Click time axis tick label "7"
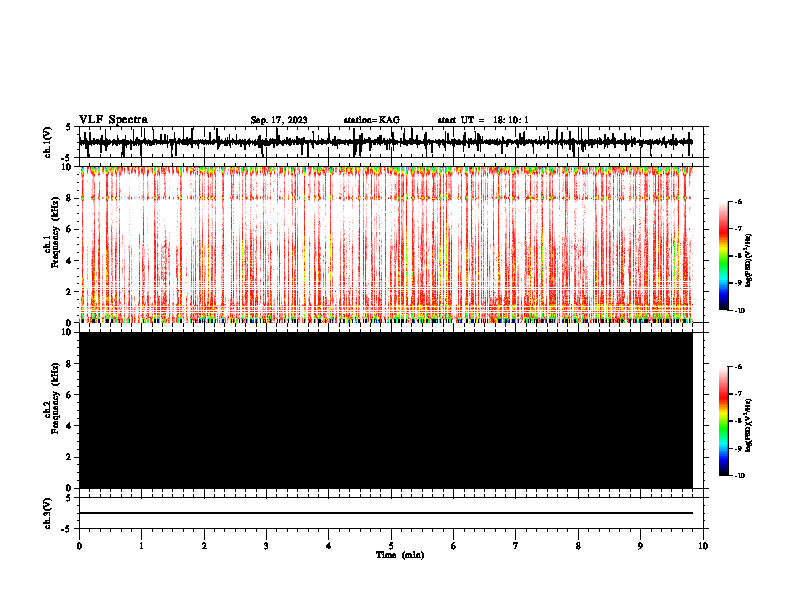The image size is (792, 612). [516, 546]
